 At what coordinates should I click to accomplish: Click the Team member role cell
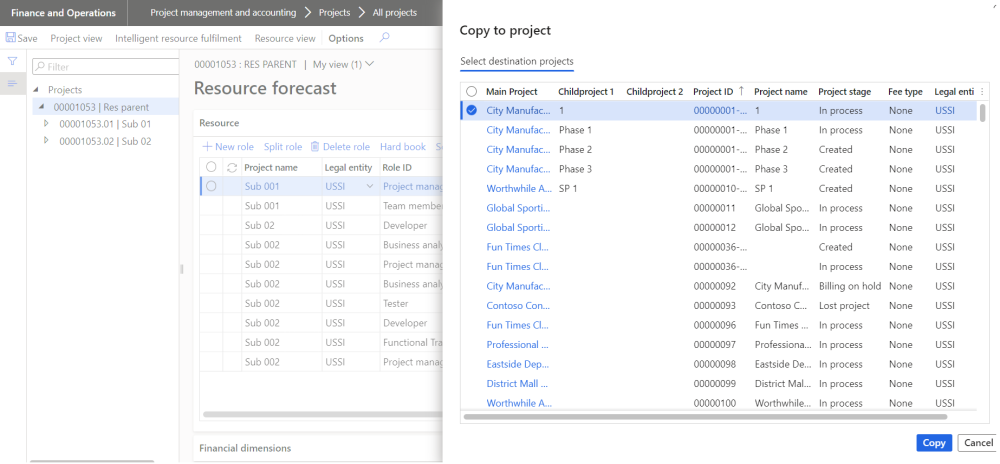tap(412, 206)
